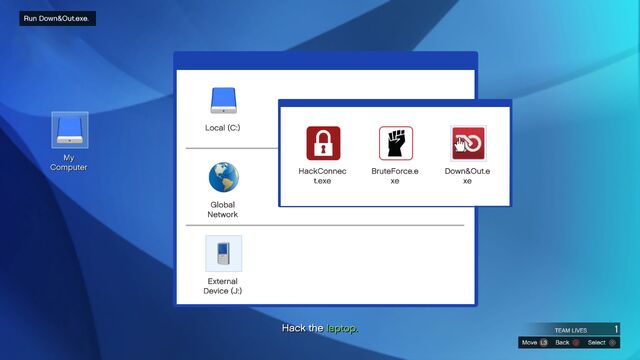The width and height of the screenshot is (640, 360).
Task: Click the My Computer text label
Action: click(69, 162)
